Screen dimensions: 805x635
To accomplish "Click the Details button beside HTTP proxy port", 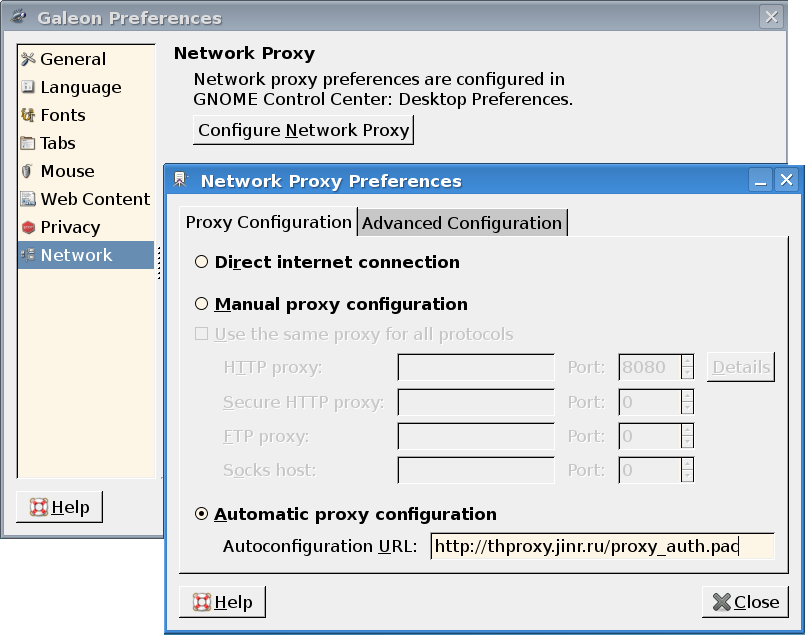I will [x=741, y=367].
